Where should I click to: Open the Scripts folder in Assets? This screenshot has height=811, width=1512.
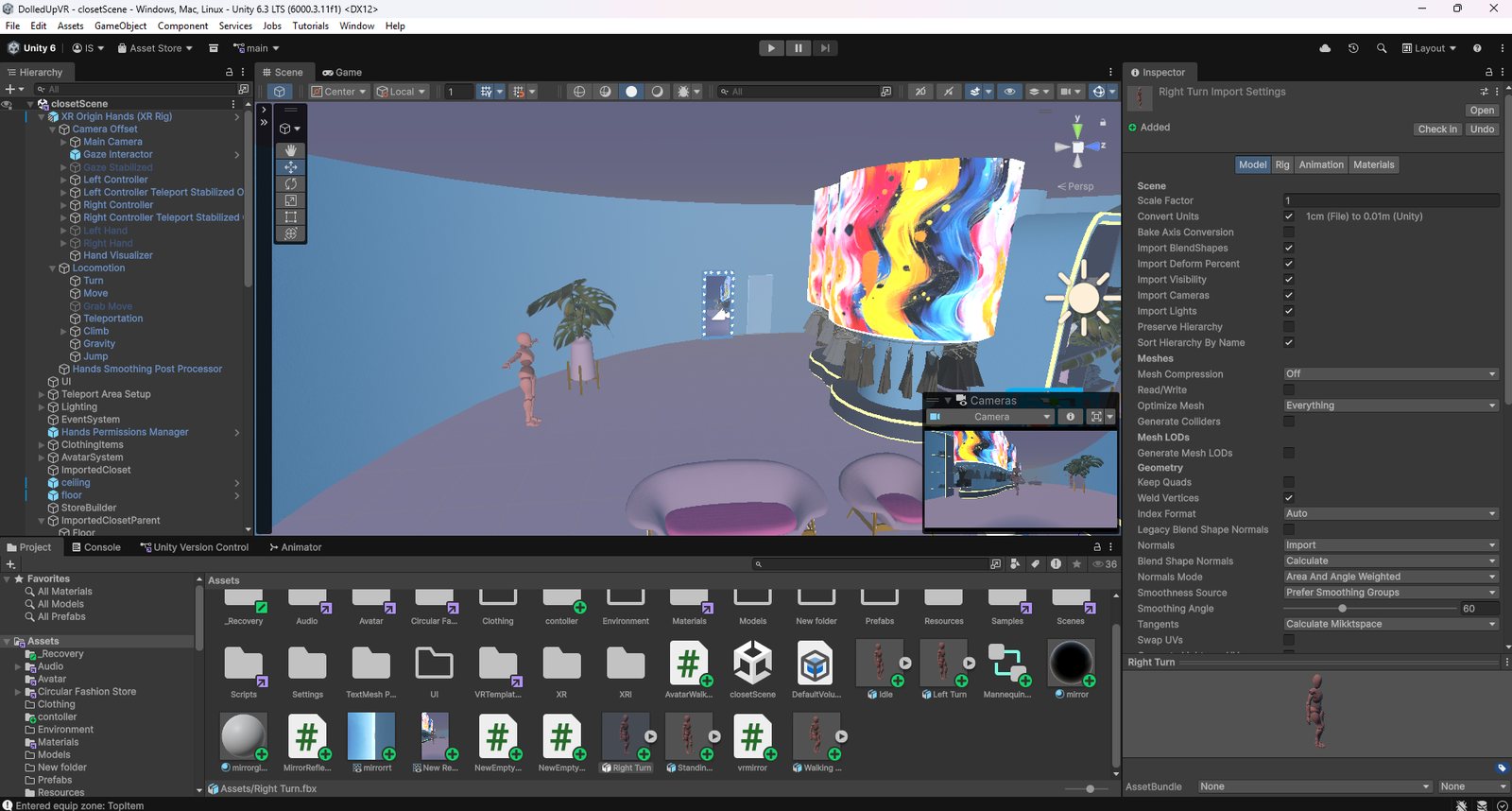[244, 669]
